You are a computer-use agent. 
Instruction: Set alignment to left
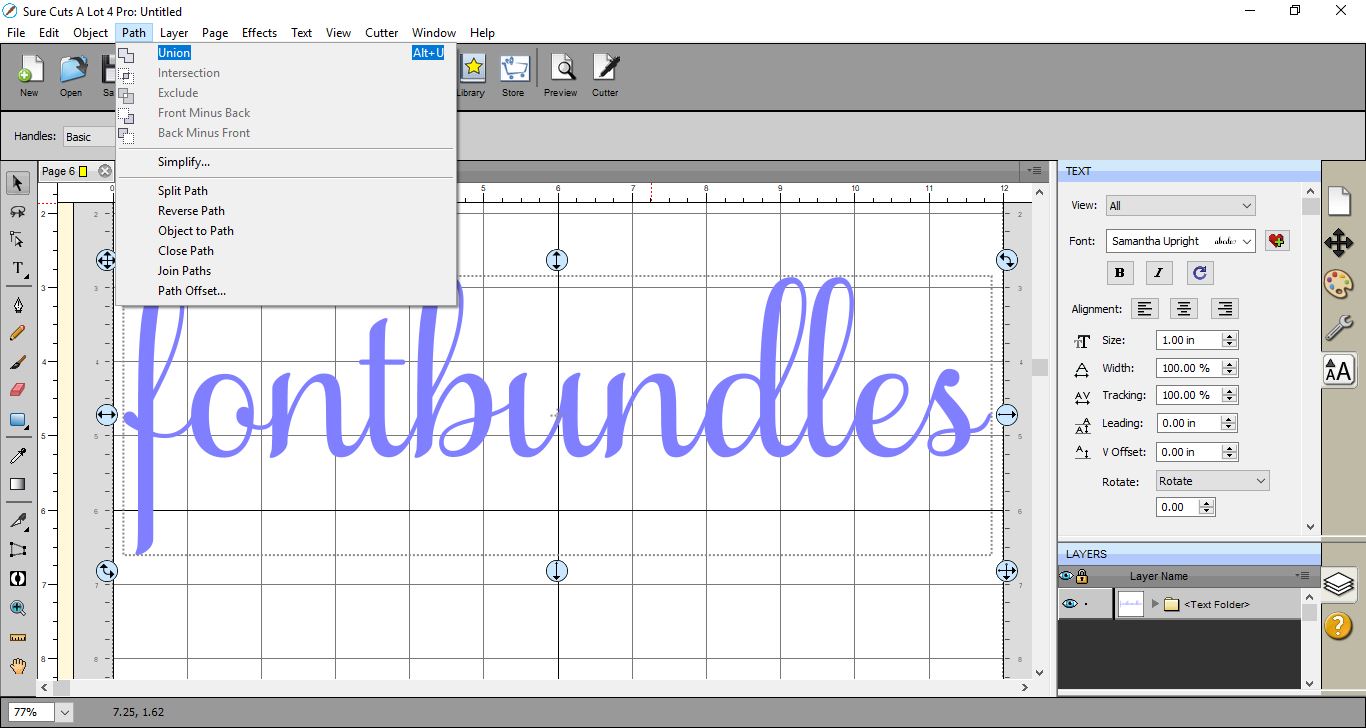(1144, 309)
